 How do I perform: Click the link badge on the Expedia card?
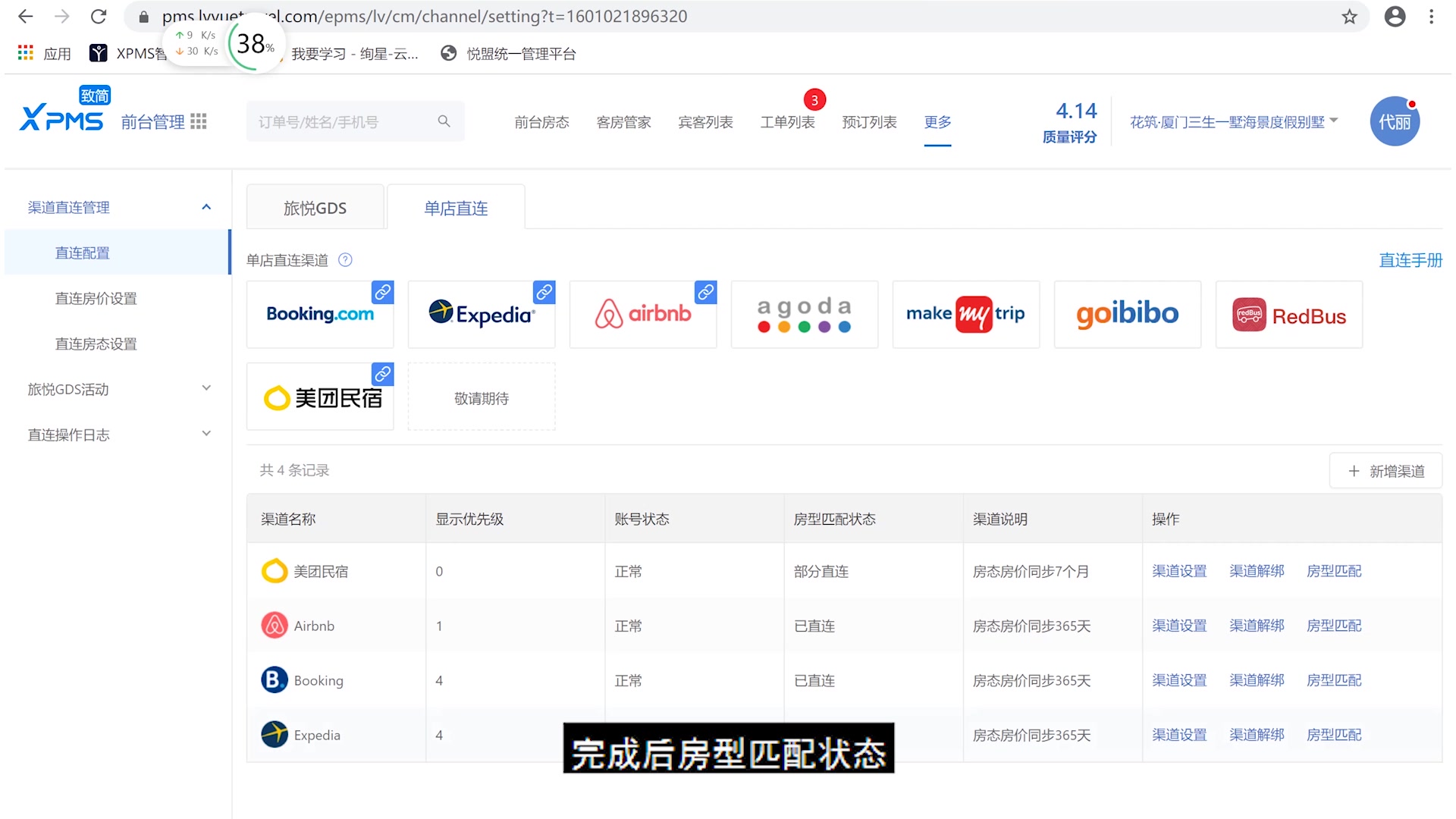click(x=544, y=292)
